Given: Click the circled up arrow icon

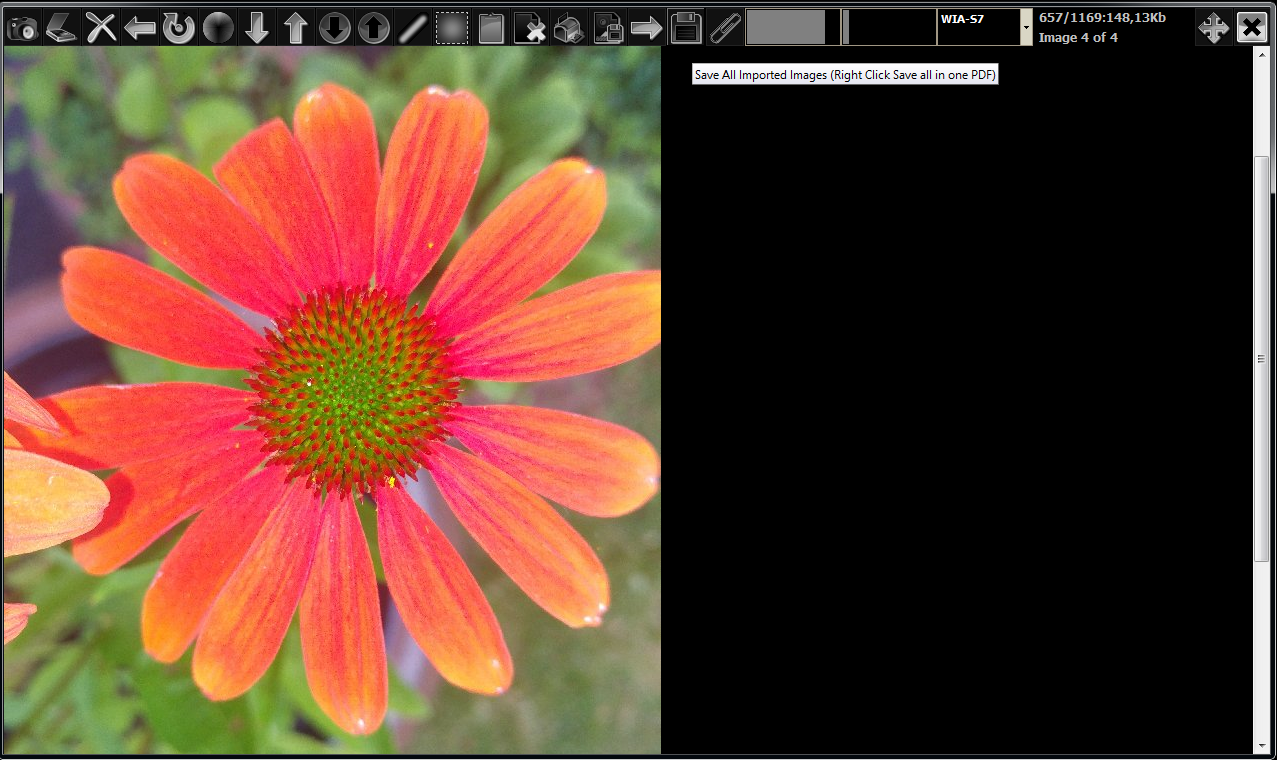Looking at the screenshot, I should 374,28.
